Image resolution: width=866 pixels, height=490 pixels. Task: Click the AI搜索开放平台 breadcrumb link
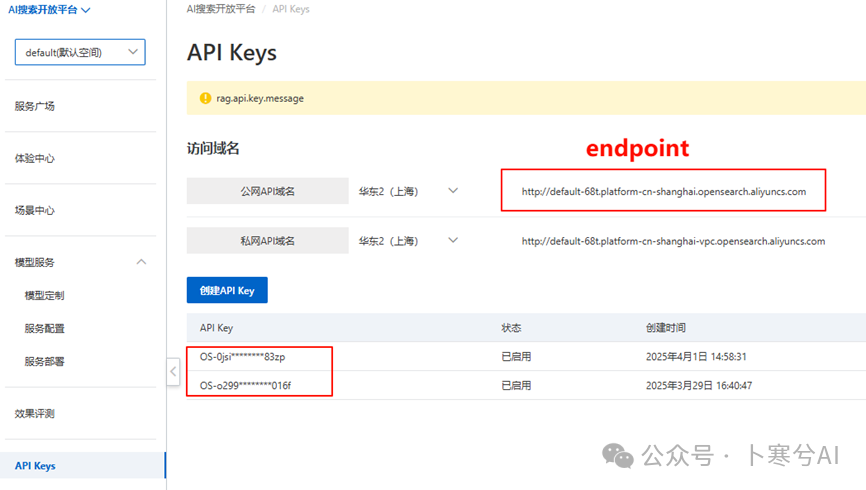[221, 9]
